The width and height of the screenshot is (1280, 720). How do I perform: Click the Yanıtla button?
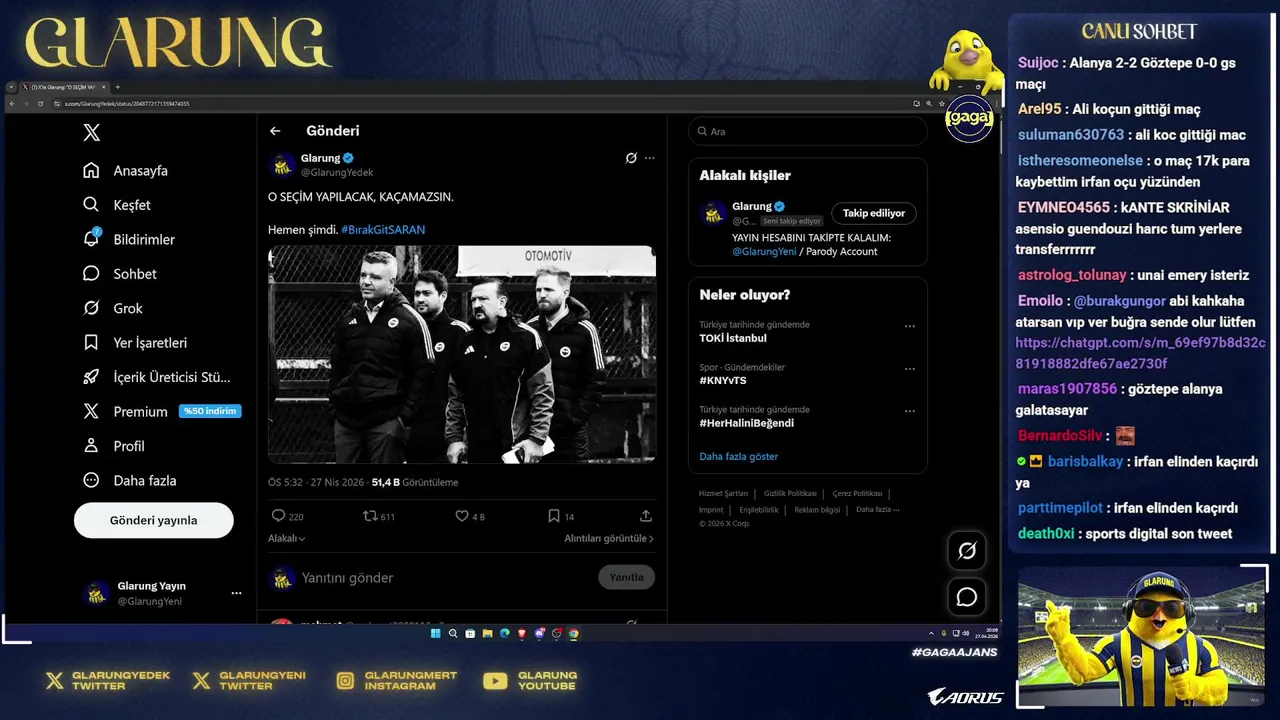(627, 577)
